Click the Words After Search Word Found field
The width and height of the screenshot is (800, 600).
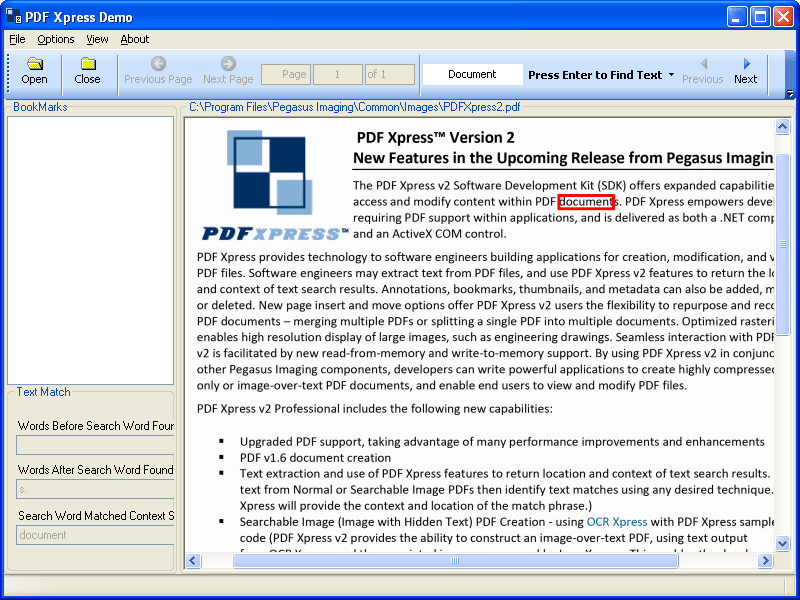point(95,489)
